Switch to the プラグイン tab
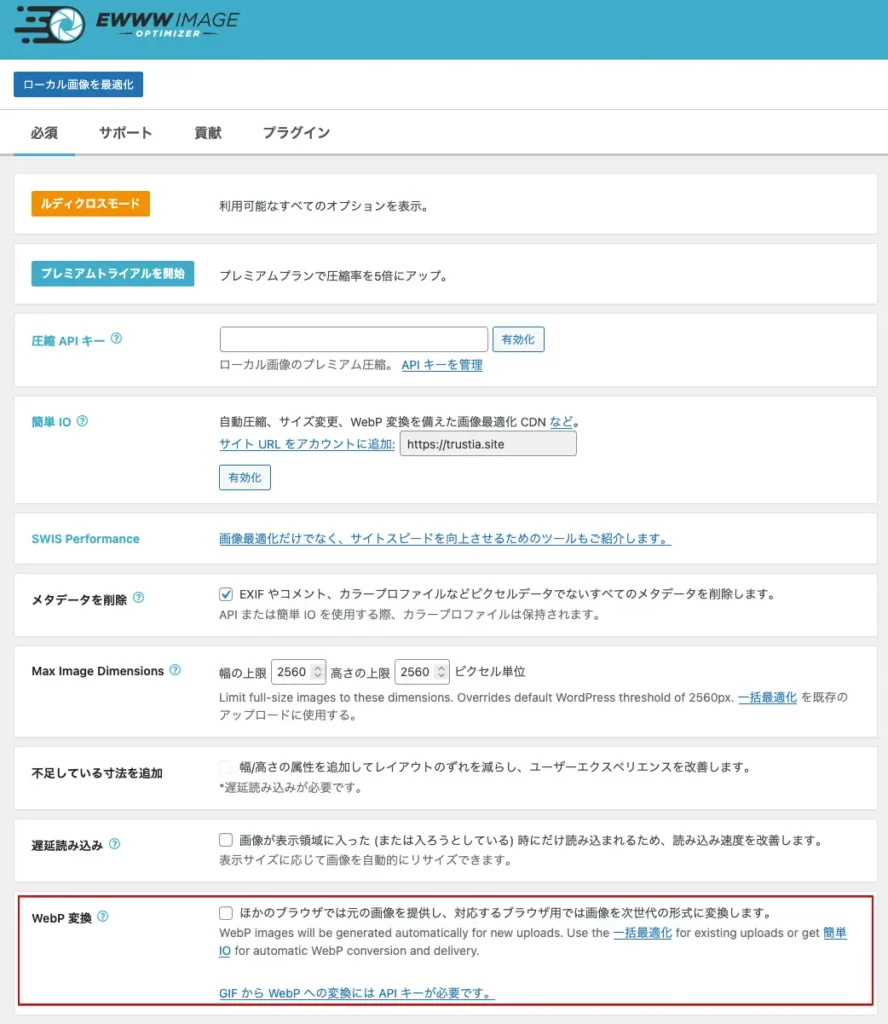888x1024 pixels. click(296, 133)
